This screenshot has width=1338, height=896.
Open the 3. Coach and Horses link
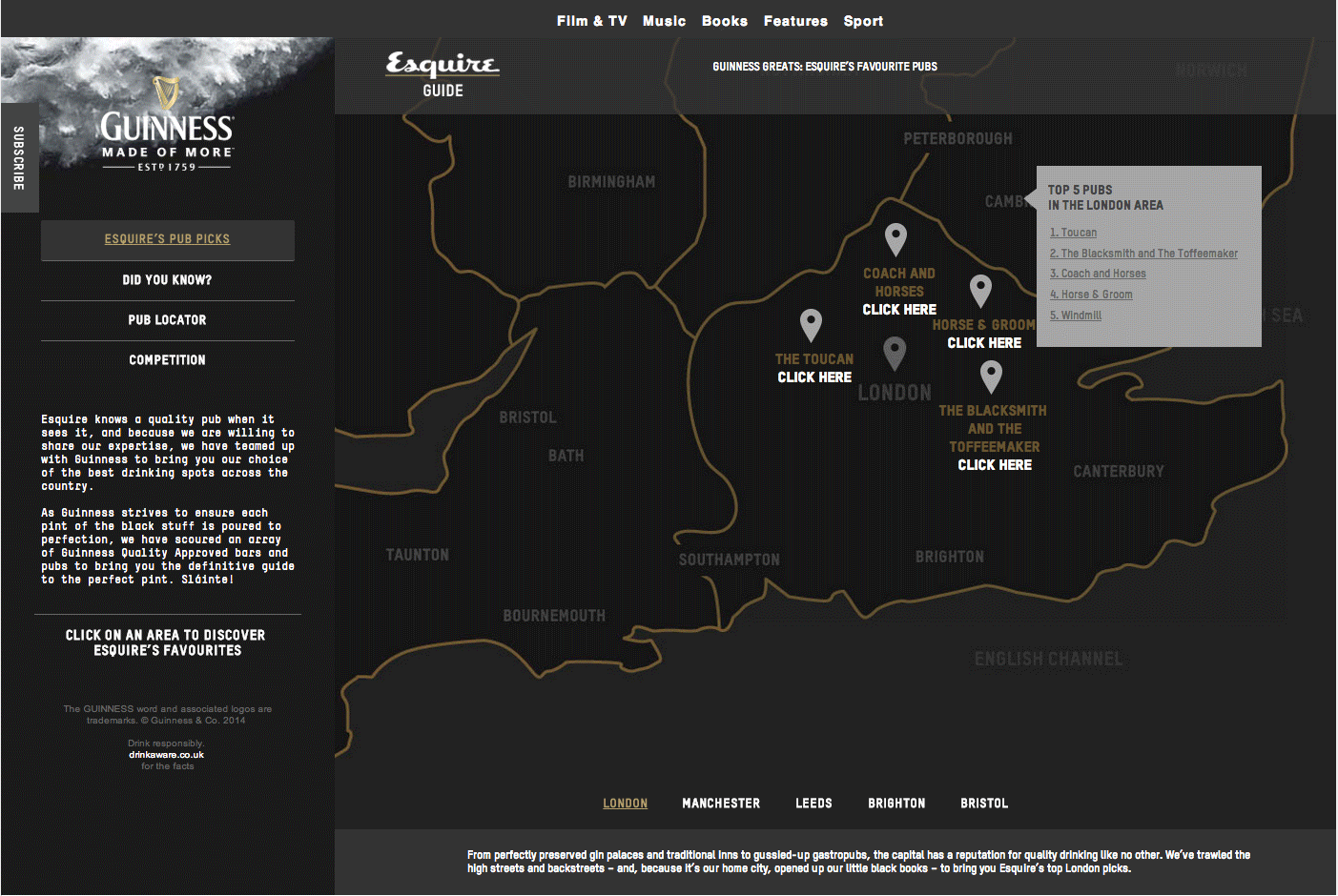pyautogui.click(x=1098, y=274)
